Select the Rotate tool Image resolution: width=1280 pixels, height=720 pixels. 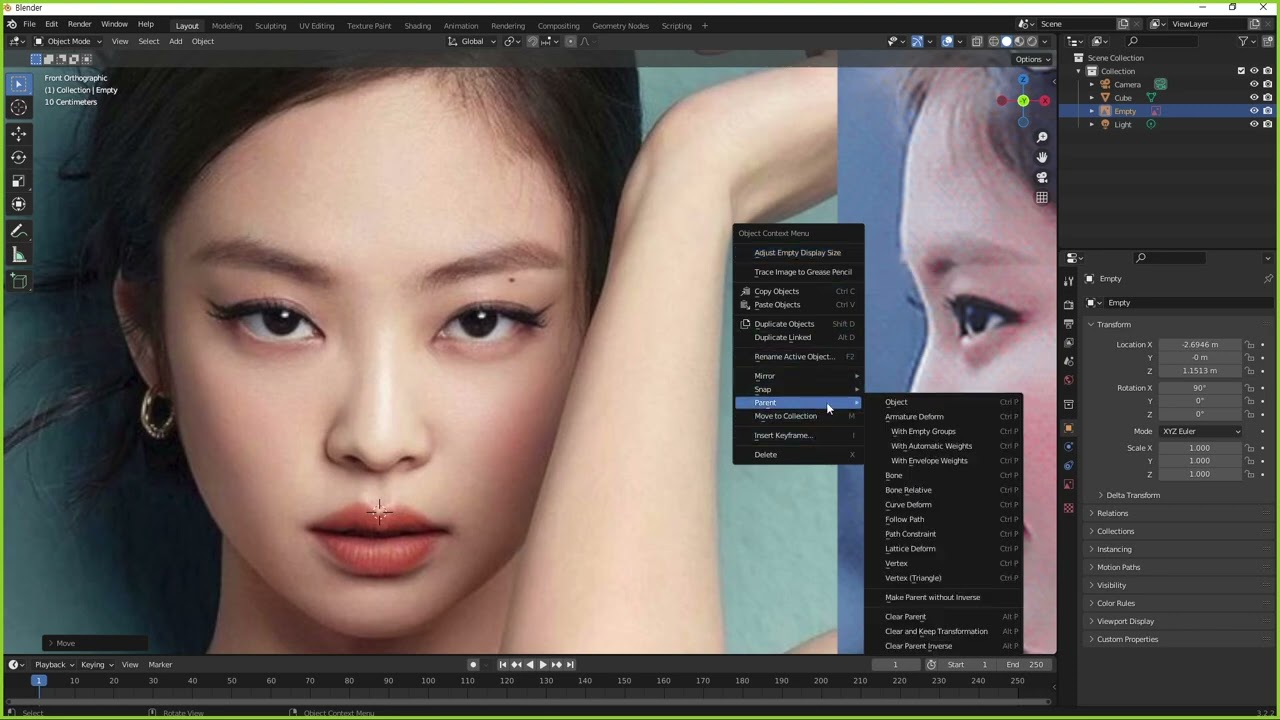click(x=18, y=157)
